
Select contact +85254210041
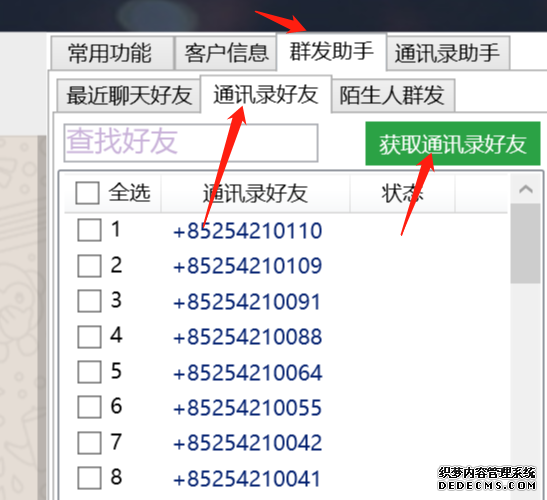[247, 479]
